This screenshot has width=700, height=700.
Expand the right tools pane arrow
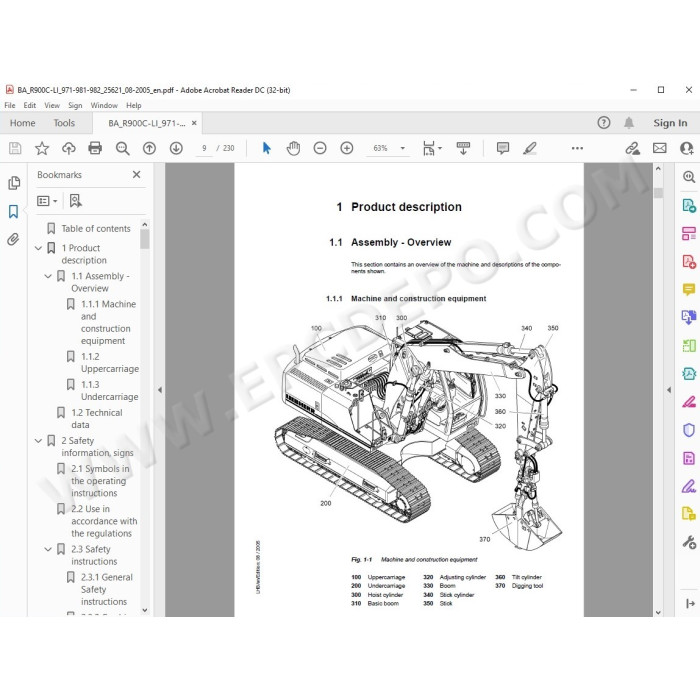[x=669, y=390]
